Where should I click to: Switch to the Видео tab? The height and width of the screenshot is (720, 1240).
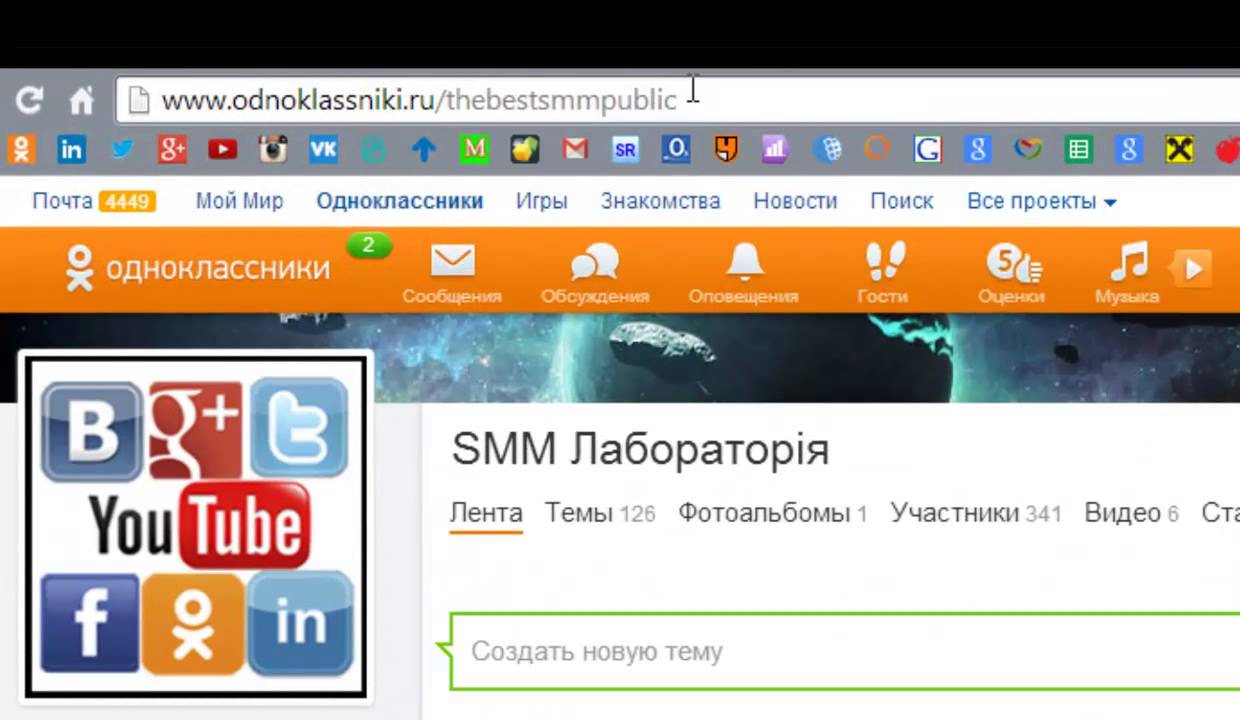(1132, 513)
